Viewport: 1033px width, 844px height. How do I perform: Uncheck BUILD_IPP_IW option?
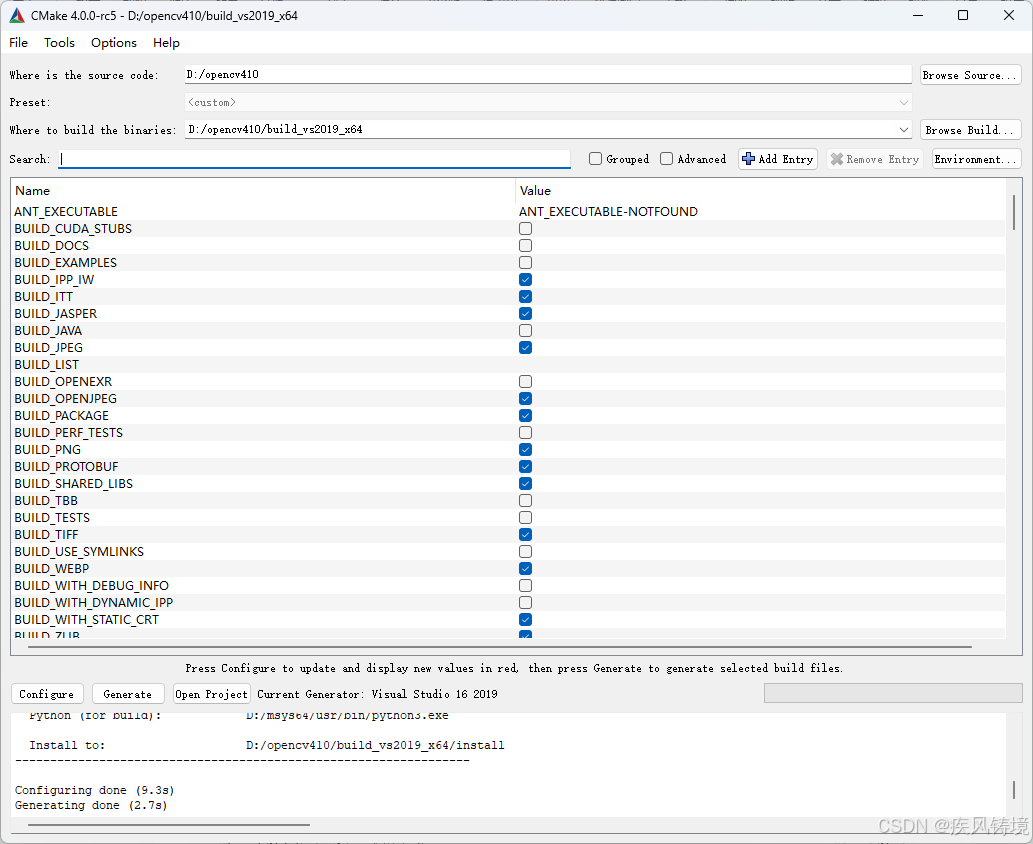coord(525,279)
